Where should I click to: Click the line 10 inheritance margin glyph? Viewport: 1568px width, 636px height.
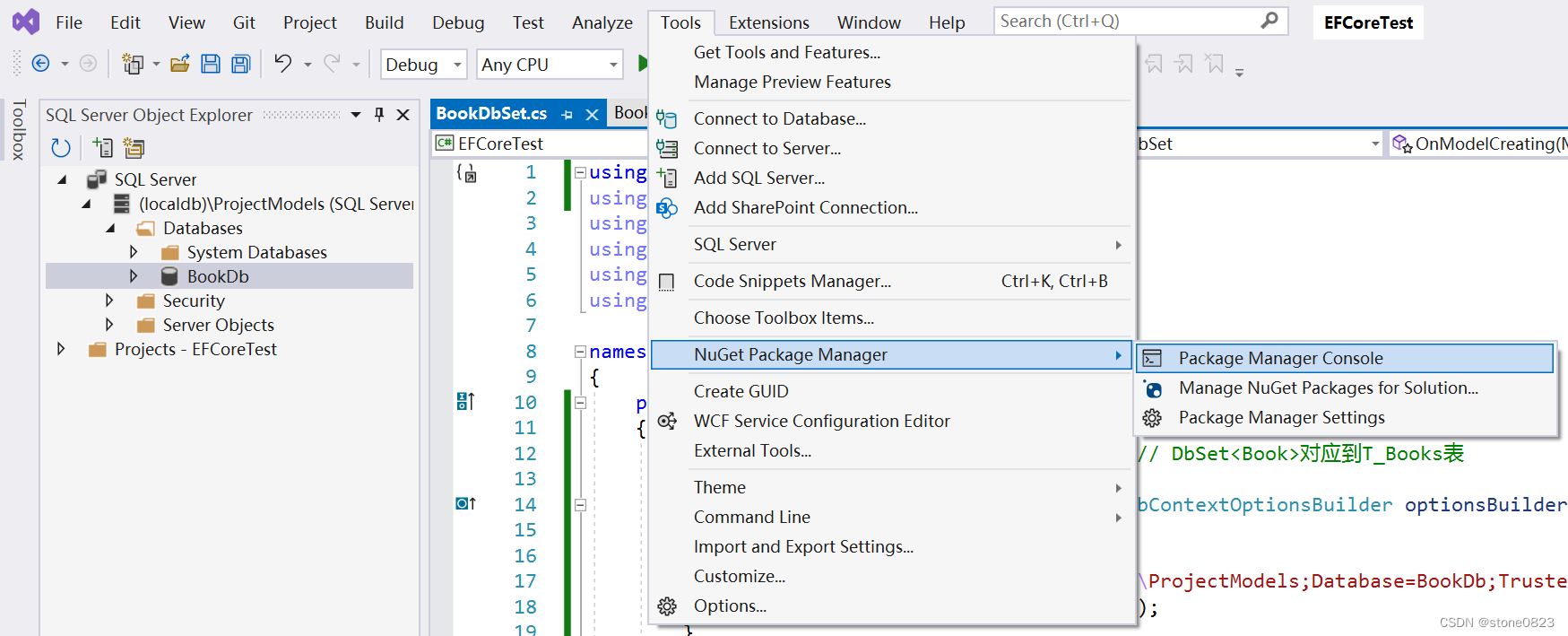point(465,402)
